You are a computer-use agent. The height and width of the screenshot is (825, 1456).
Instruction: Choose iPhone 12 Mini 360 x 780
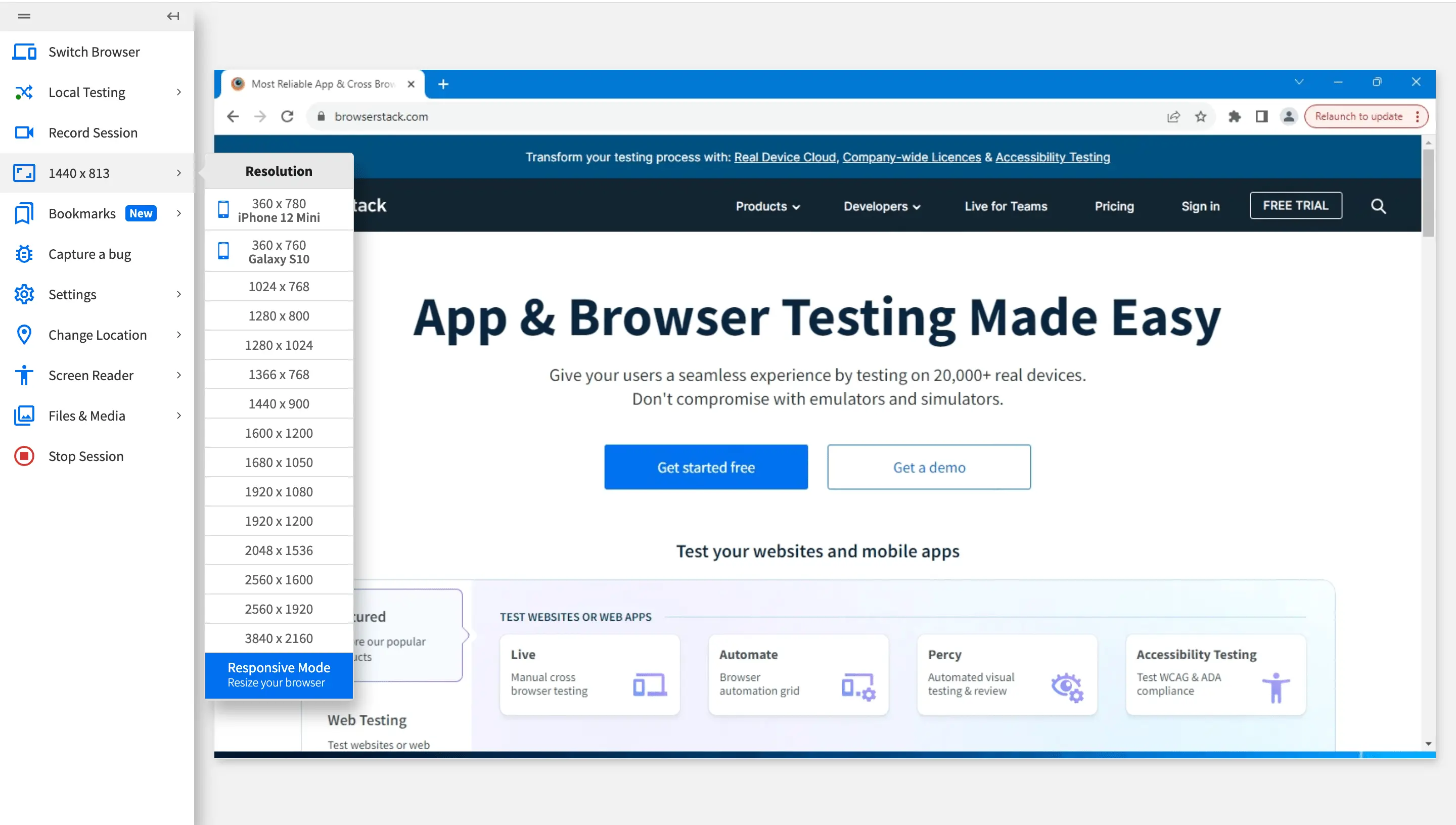[x=278, y=210]
